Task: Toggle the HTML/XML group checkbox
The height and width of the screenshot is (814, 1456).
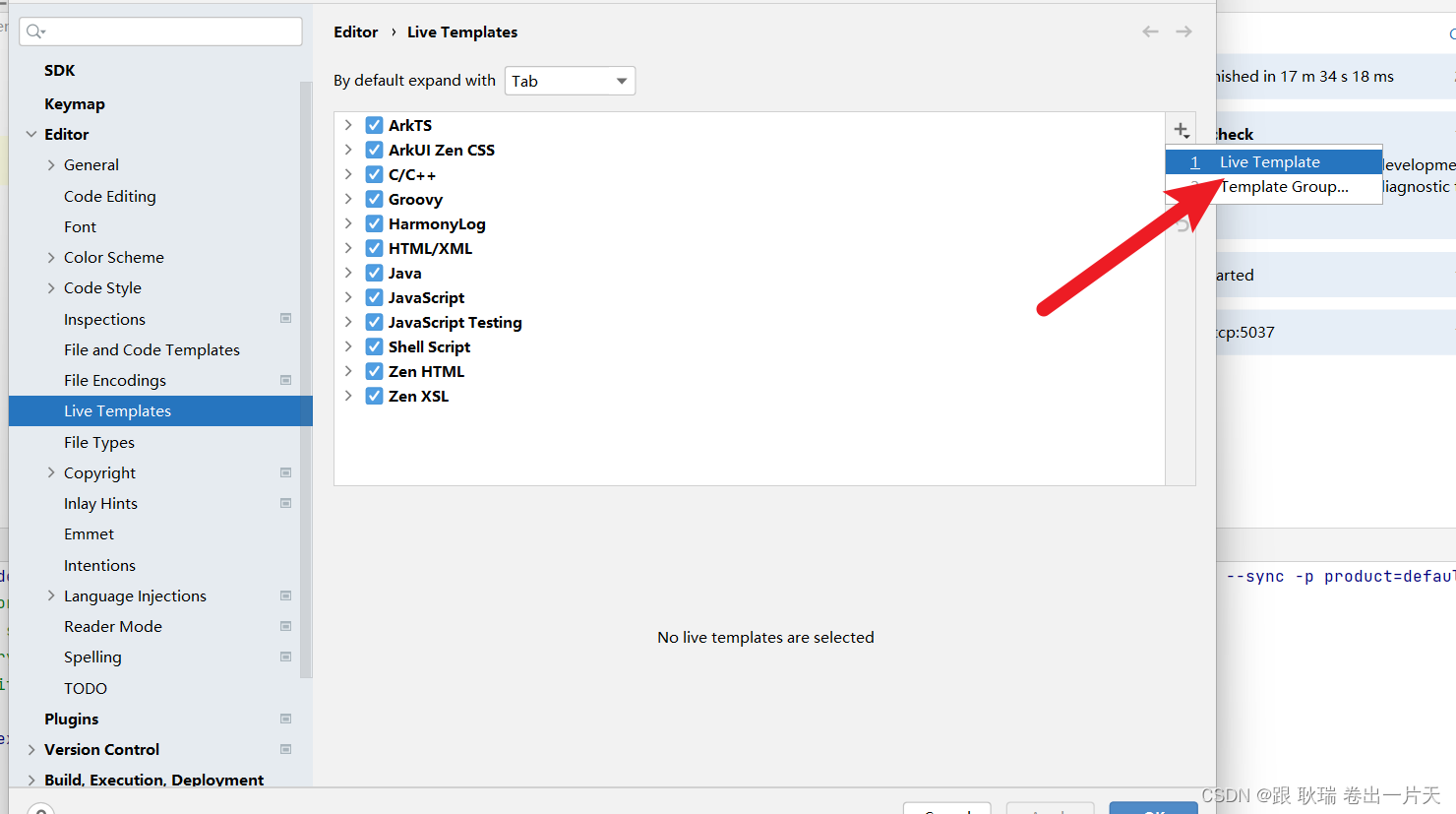Action: pyautogui.click(x=374, y=248)
